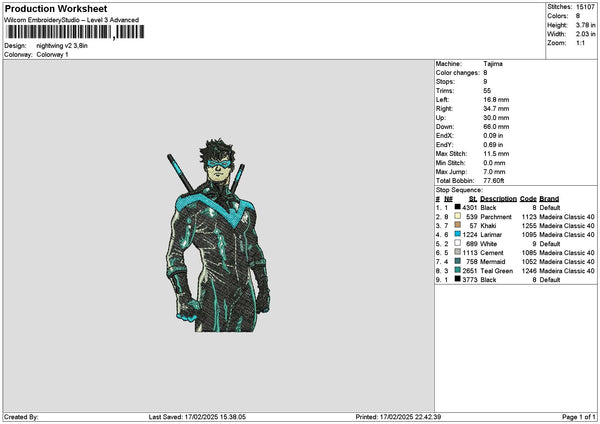This screenshot has width=600, height=424.
Task: Select stitch count '3773' in row 9
Action: [470, 280]
